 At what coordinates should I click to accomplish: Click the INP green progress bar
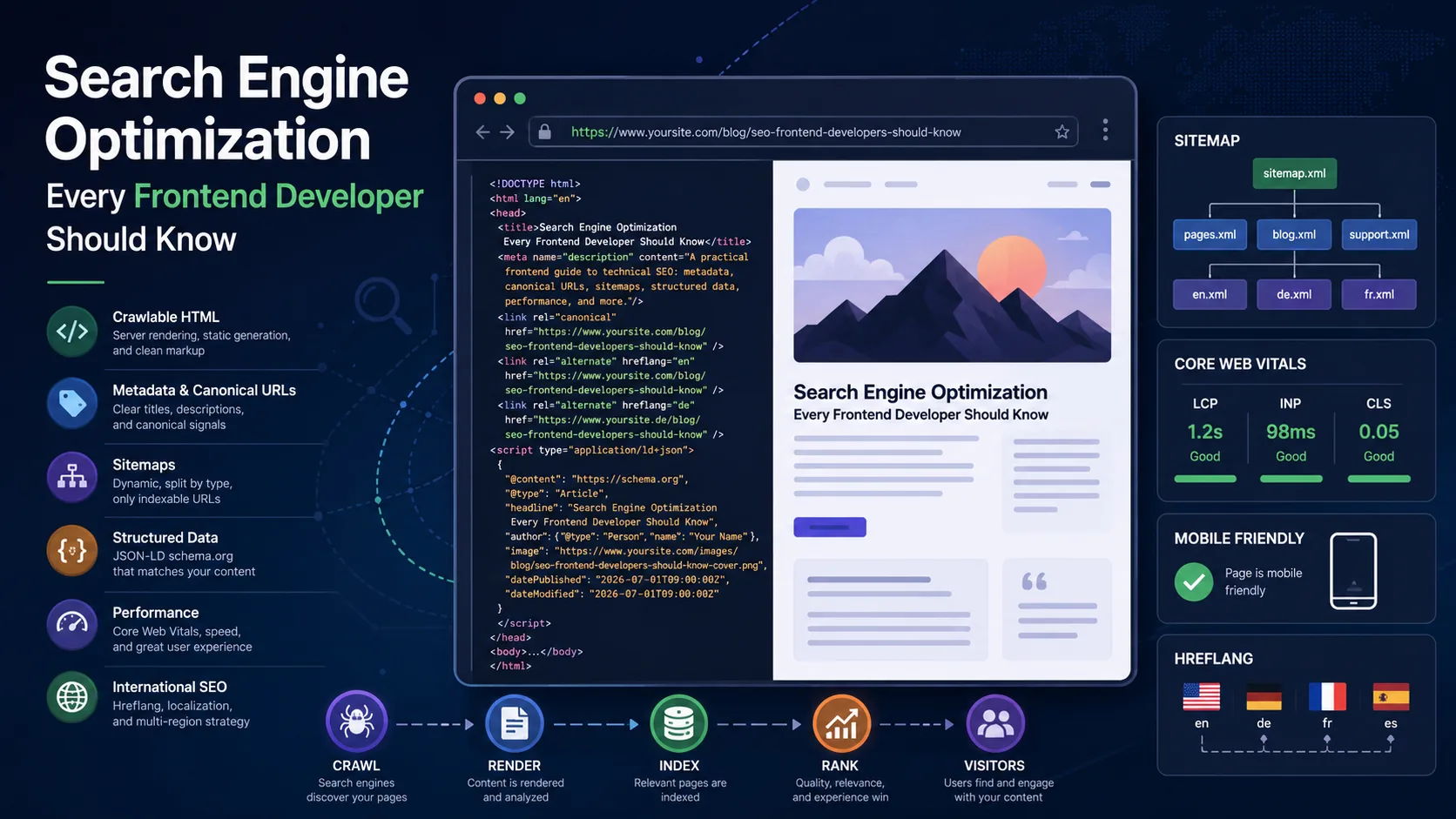pyautogui.click(x=1291, y=479)
